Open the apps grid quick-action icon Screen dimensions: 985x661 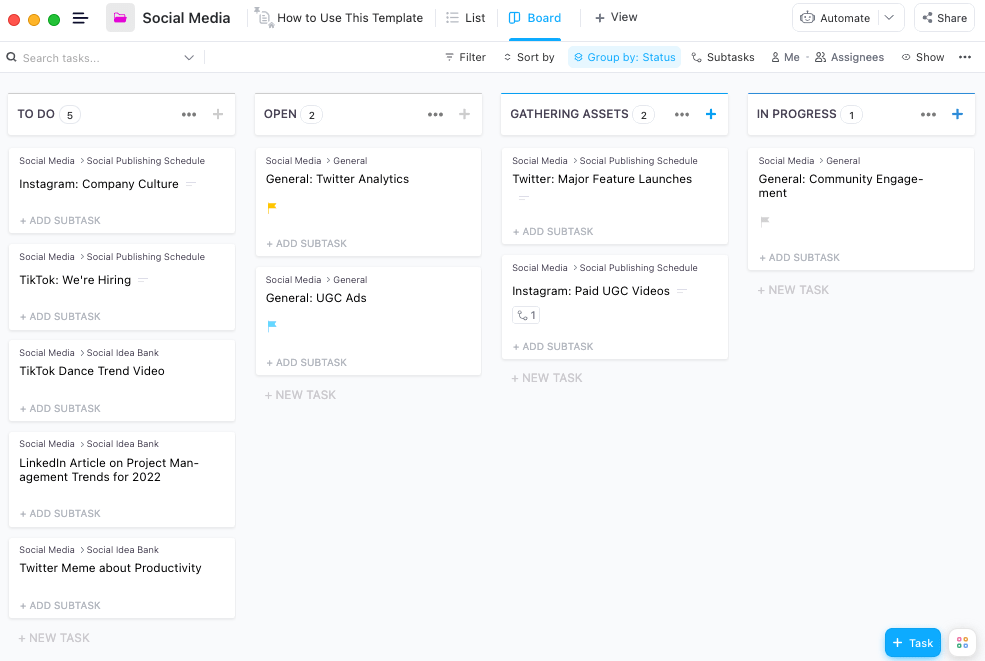(961, 642)
